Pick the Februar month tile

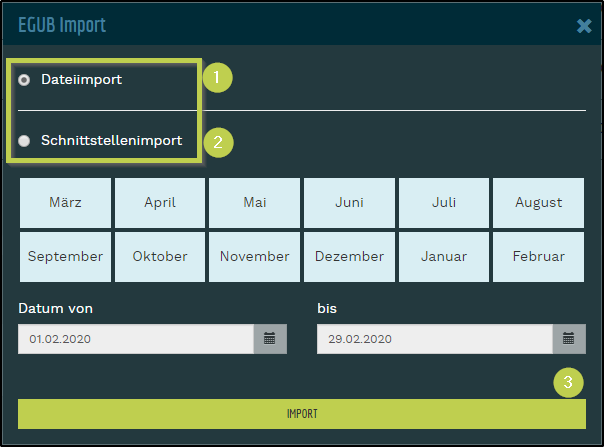(x=538, y=257)
